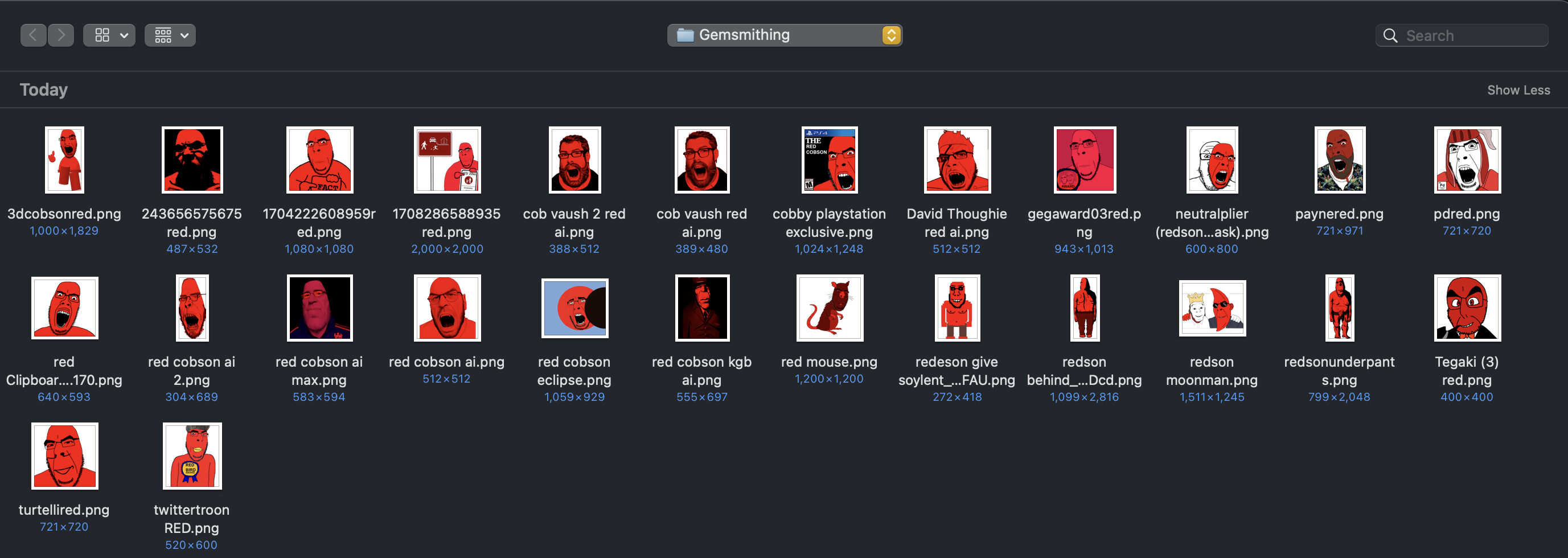Click the forward navigation arrow

tap(61, 35)
